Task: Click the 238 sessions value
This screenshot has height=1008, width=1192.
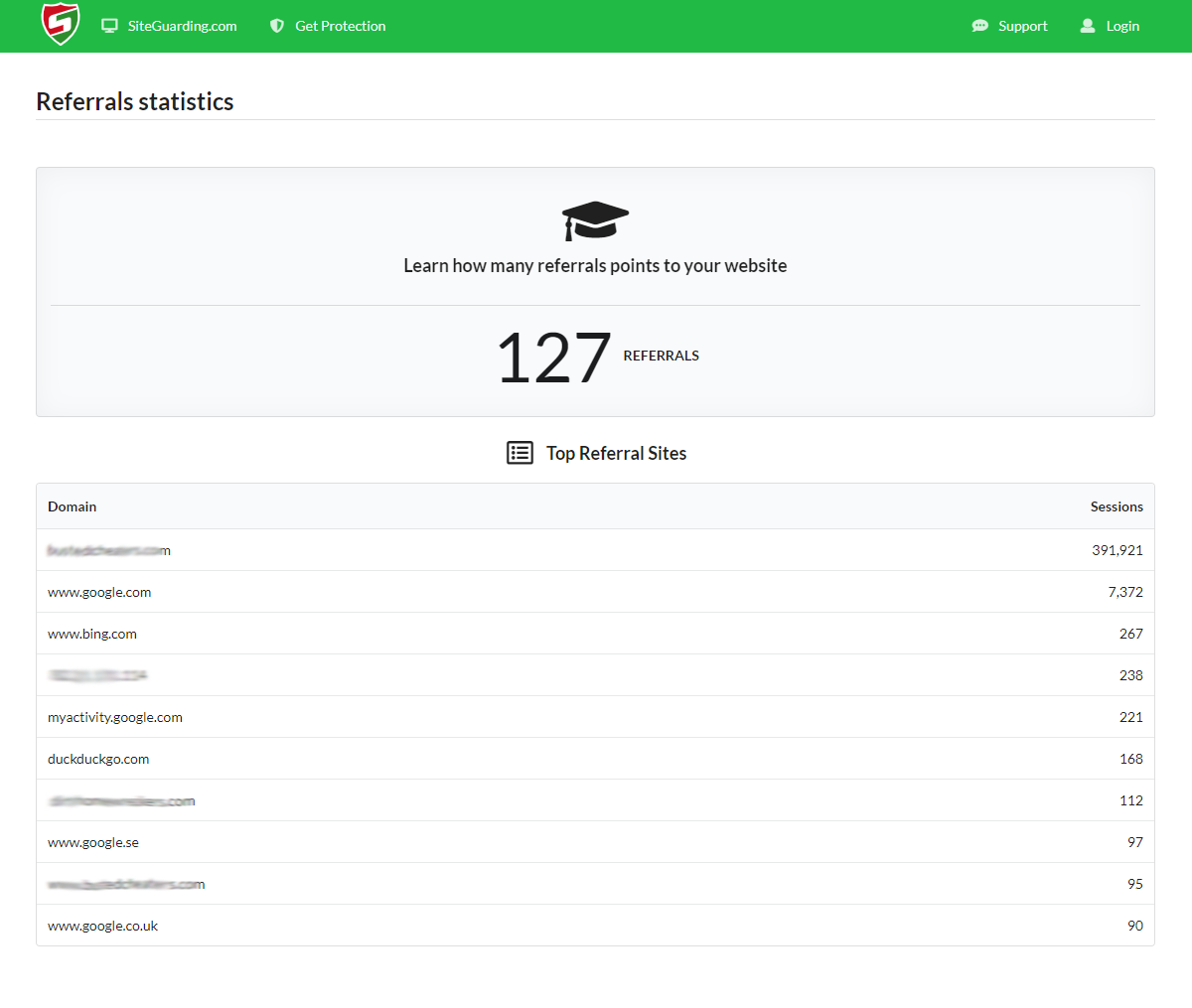Action: tap(1131, 675)
